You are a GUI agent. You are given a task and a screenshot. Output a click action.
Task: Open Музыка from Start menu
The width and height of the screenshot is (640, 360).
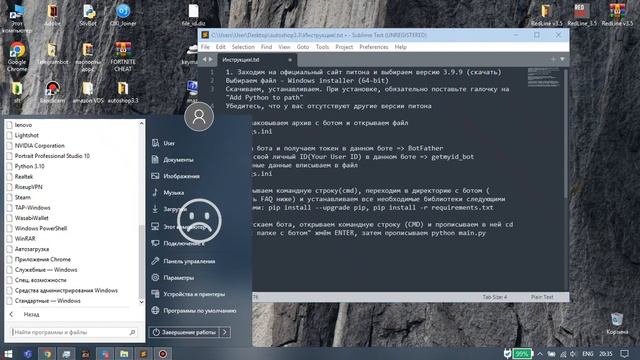tap(168, 192)
